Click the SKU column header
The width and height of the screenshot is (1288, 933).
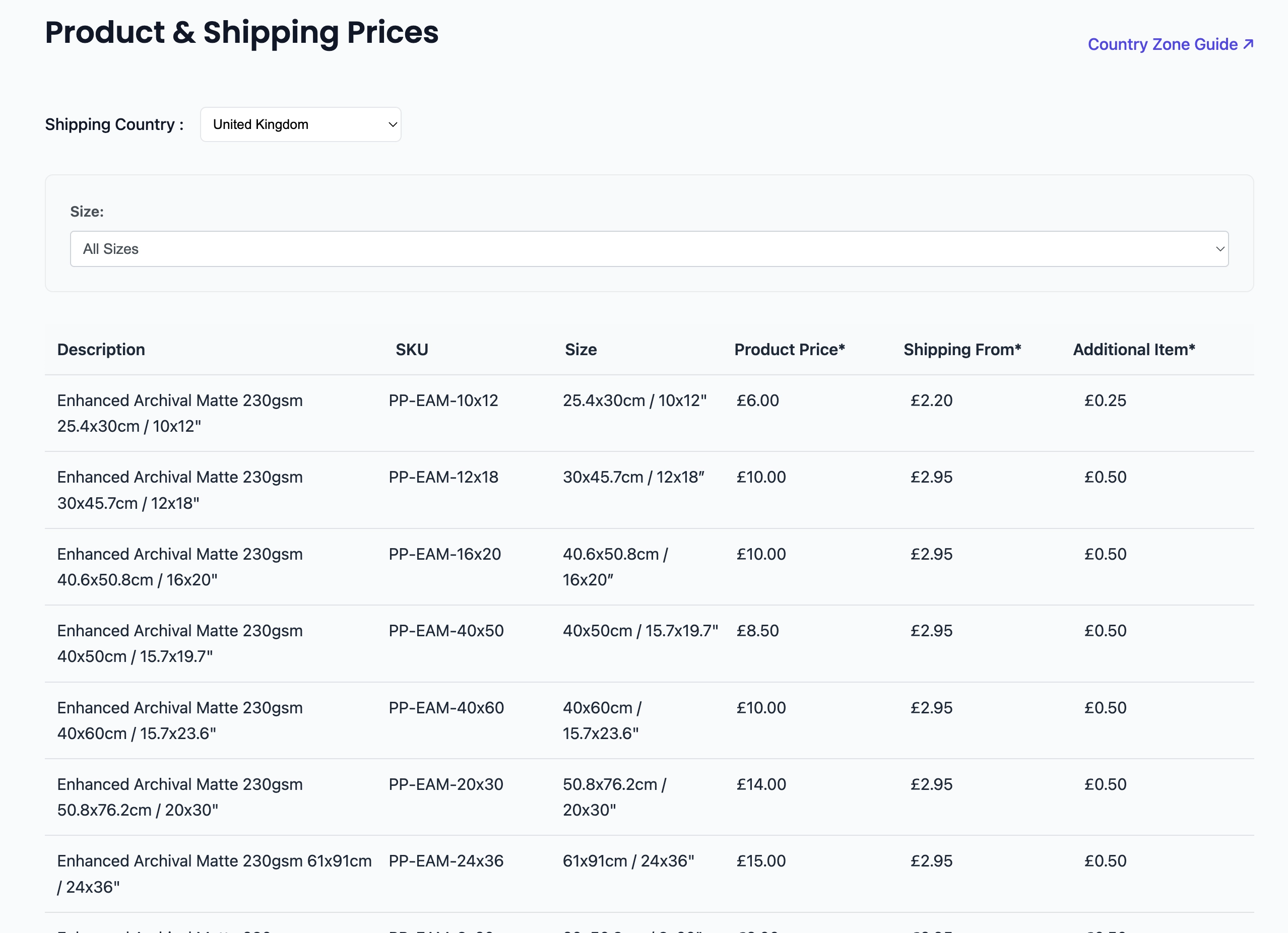point(412,349)
